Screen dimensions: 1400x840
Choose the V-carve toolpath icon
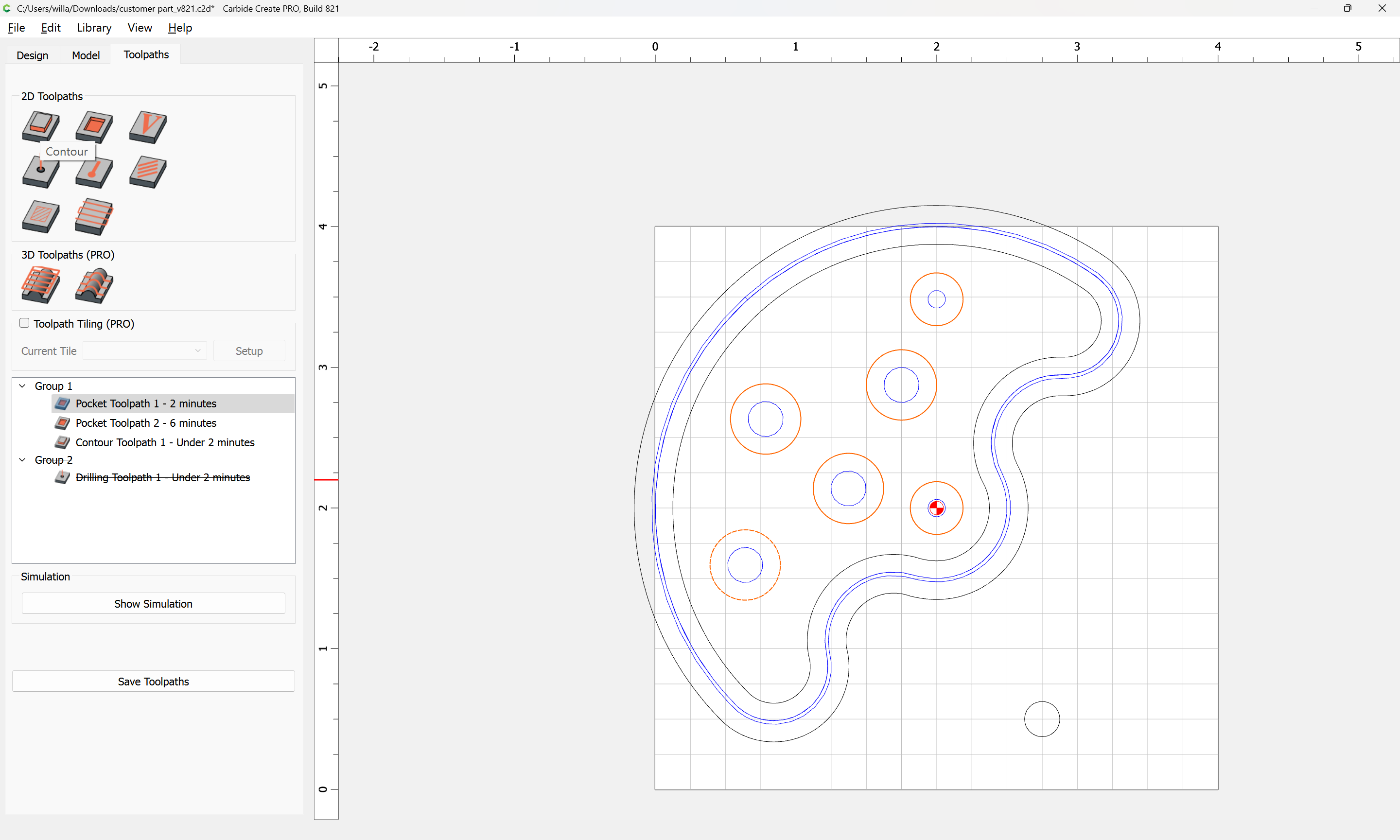(x=148, y=126)
